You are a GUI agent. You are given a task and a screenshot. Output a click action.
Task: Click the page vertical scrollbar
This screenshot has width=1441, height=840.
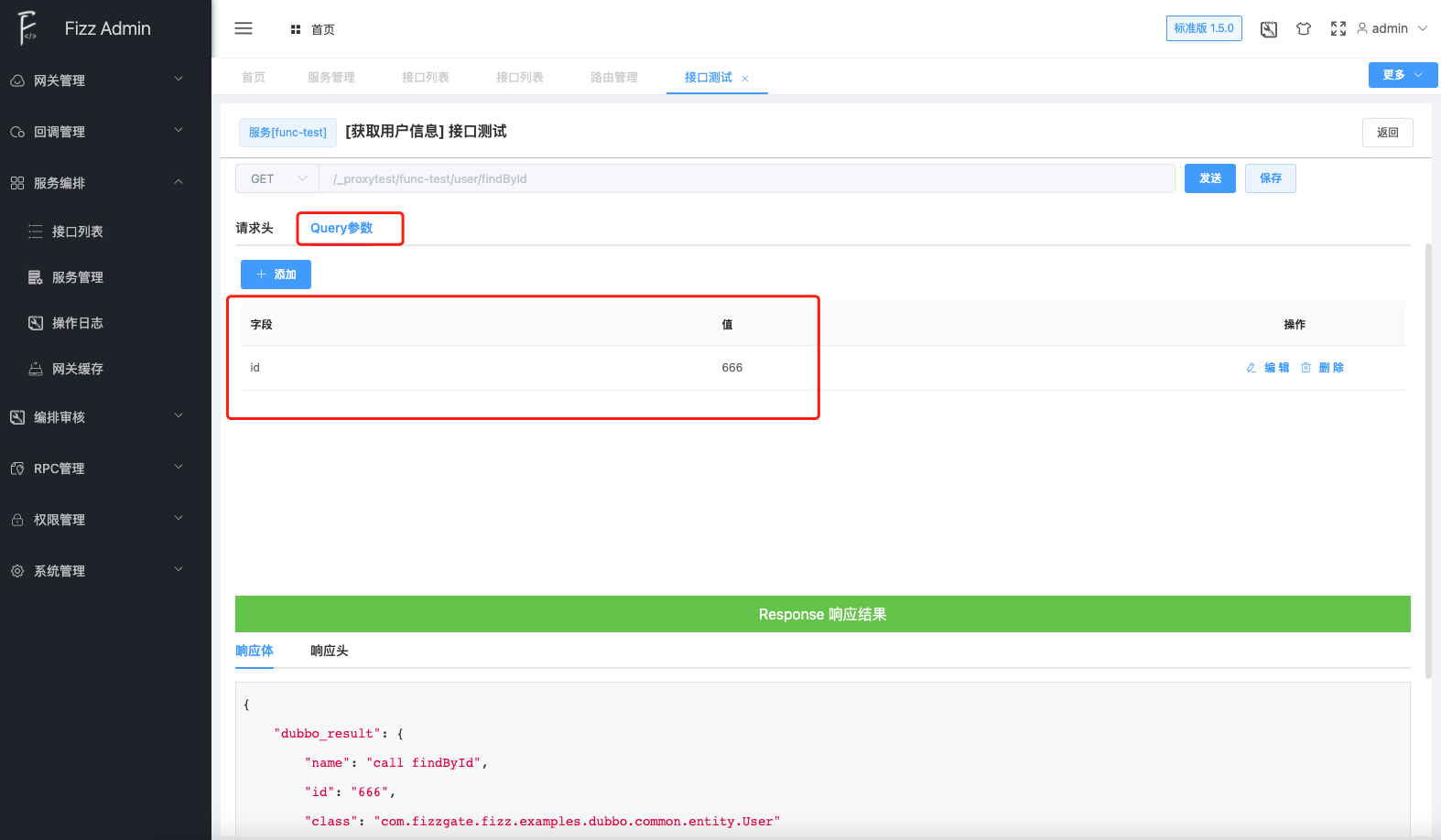[x=1429, y=460]
